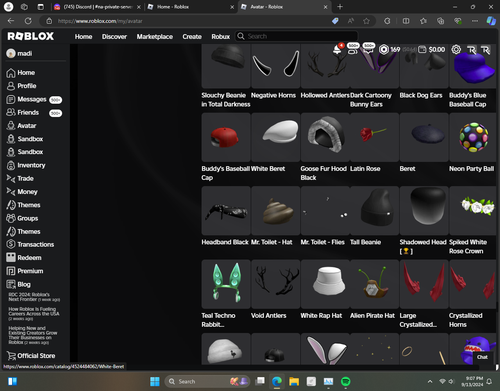Open the Spotify app in the taskbar
500x391 pixels.
tap(345, 381)
